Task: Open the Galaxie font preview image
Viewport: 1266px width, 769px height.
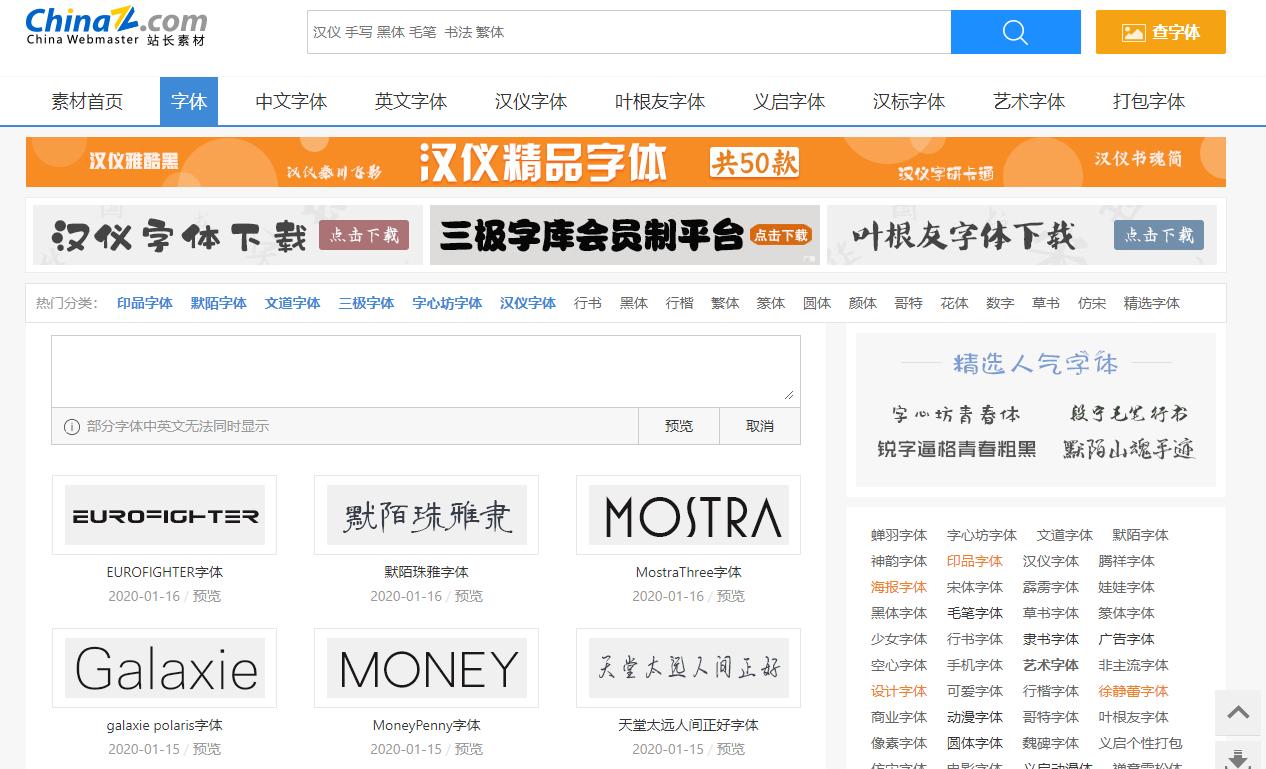Action: click(164, 668)
